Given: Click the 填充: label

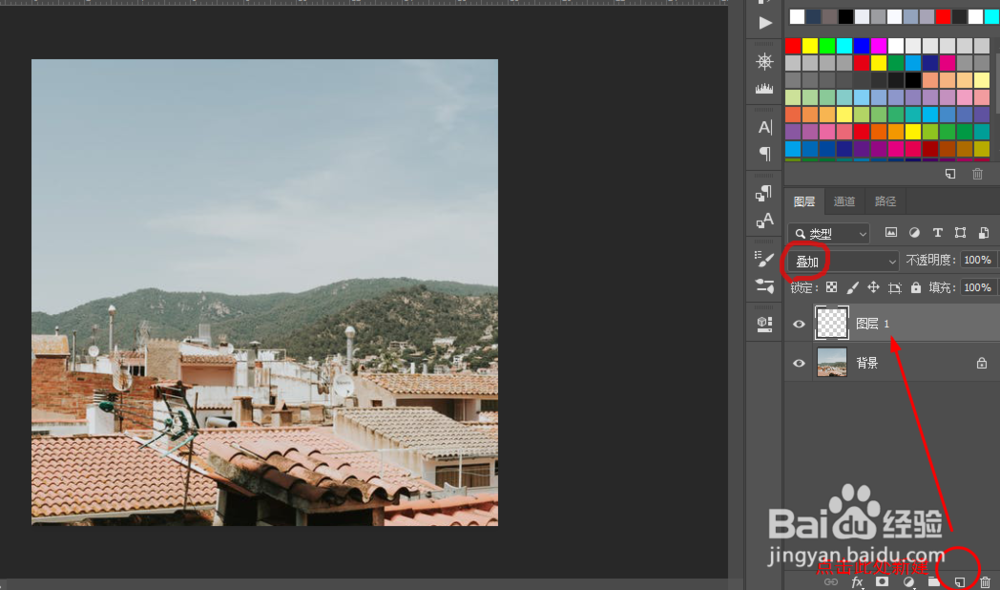Looking at the screenshot, I should pyautogui.click(x=943, y=288).
